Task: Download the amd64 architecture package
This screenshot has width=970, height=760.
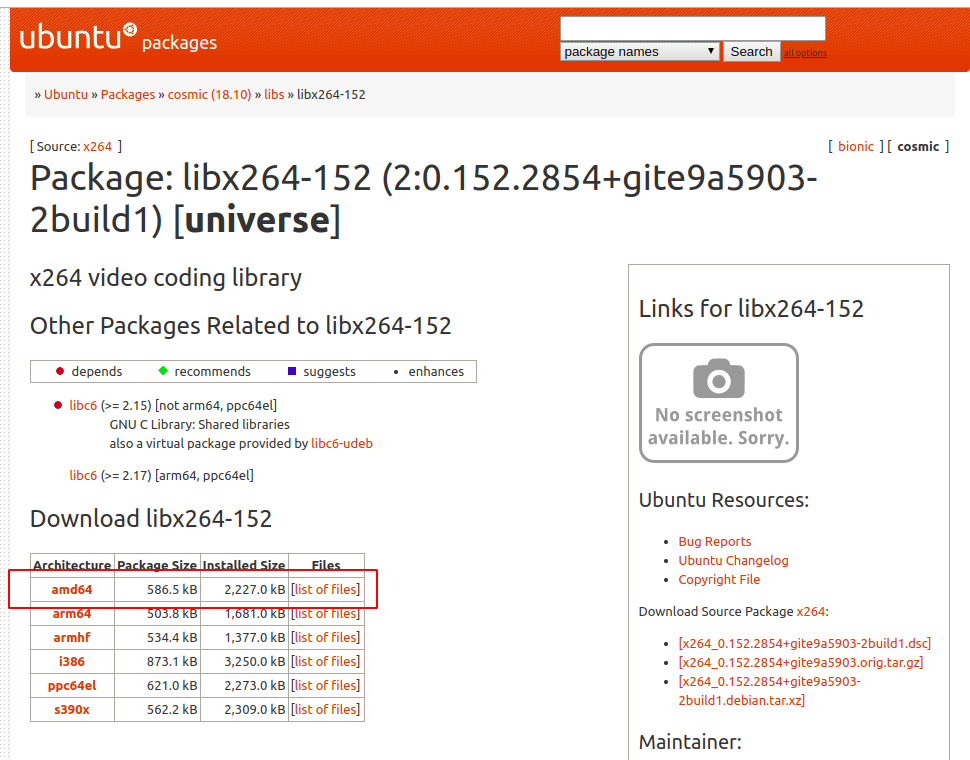Action: point(72,589)
